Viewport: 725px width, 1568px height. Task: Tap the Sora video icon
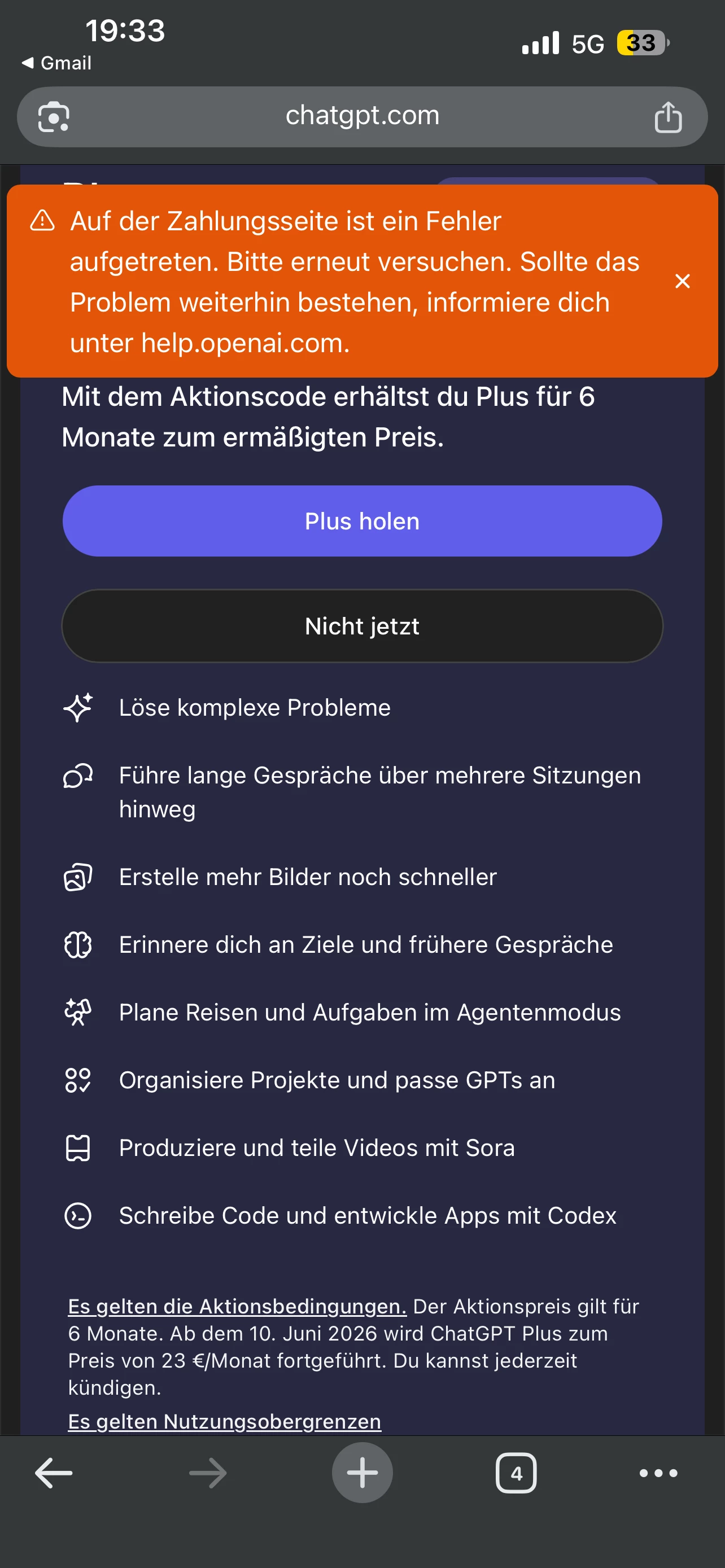pyautogui.click(x=78, y=1148)
